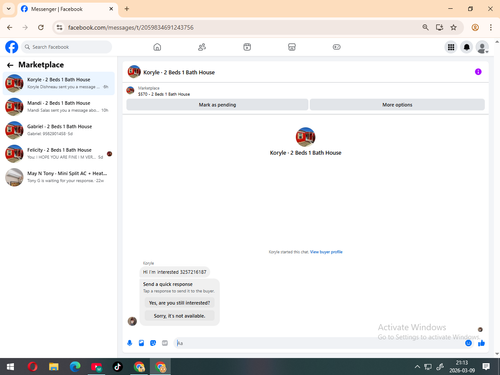Open Koryle conversation in the list

click(x=59, y=83)
